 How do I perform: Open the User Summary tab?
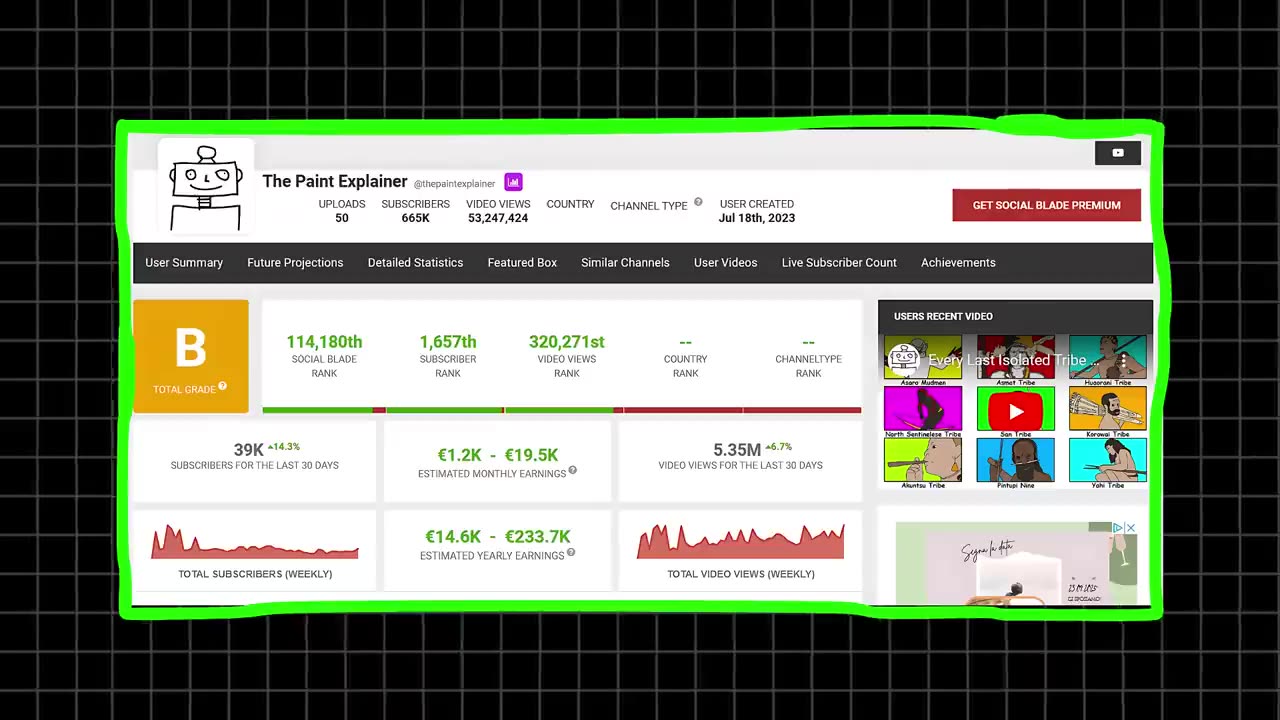184,263
